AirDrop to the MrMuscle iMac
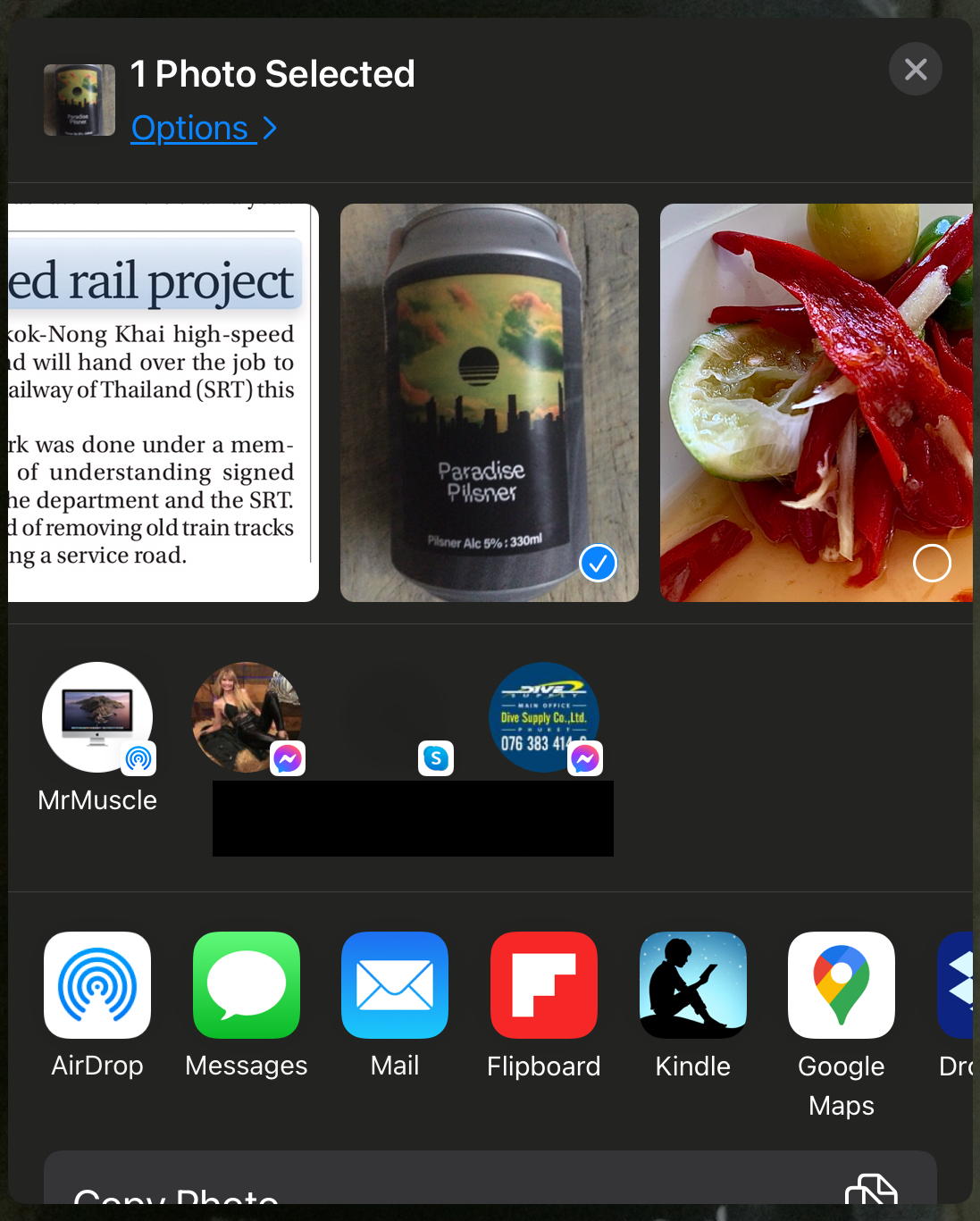980x1221 pixels. coord(97,717)
